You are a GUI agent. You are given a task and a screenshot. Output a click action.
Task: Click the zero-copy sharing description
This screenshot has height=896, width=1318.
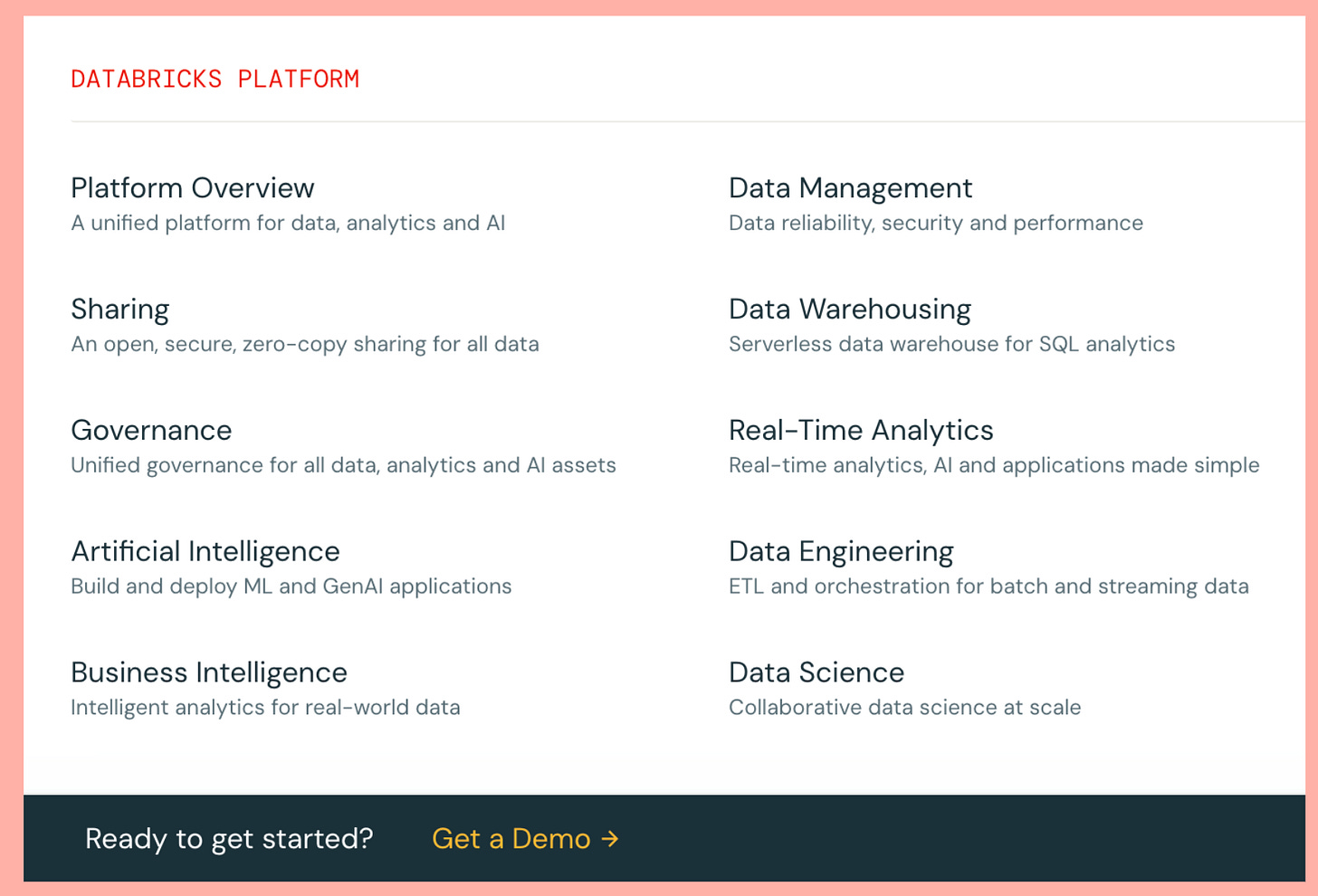[x=305, y=345]
